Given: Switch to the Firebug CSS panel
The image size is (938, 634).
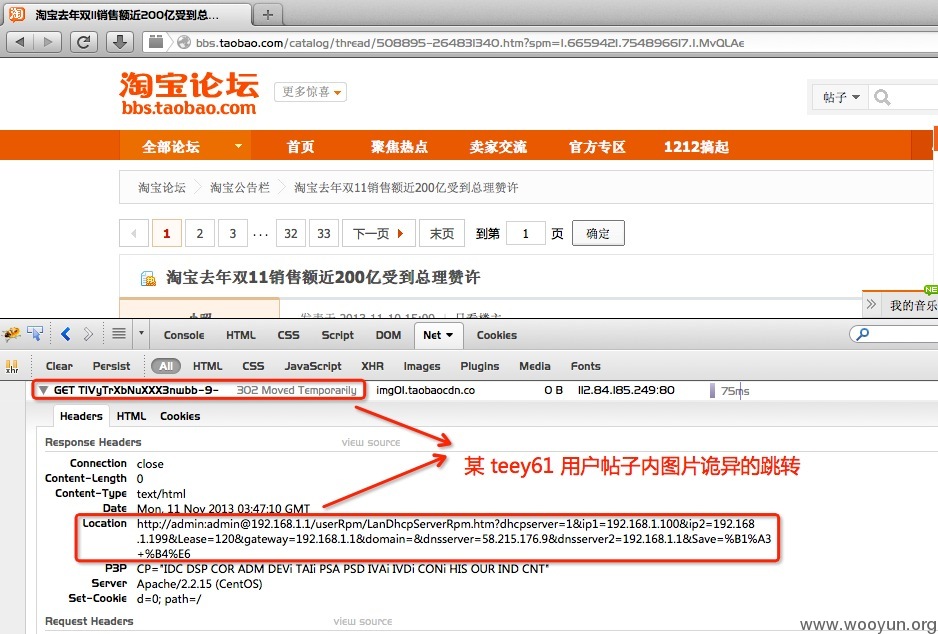Looking at the screenshot, I should (288, 335).
